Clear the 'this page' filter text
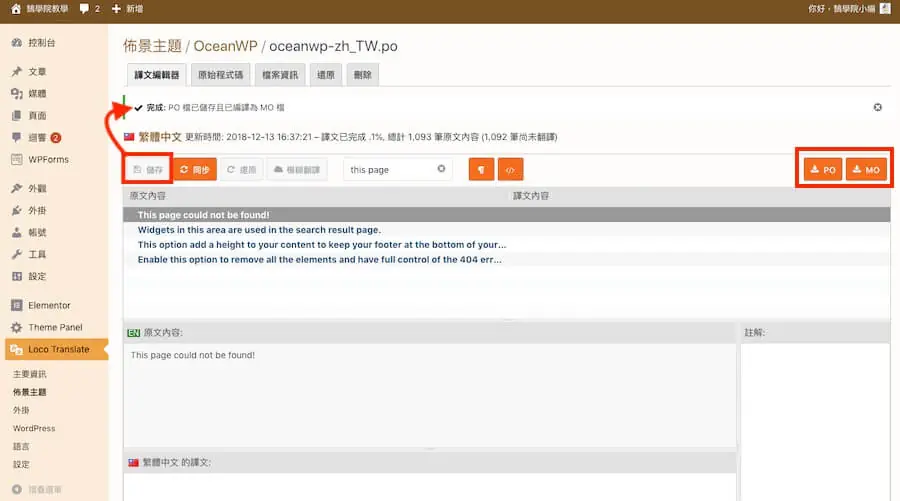Image resolution: width=900 pixels, height=501 pixels. click(441, 169)
